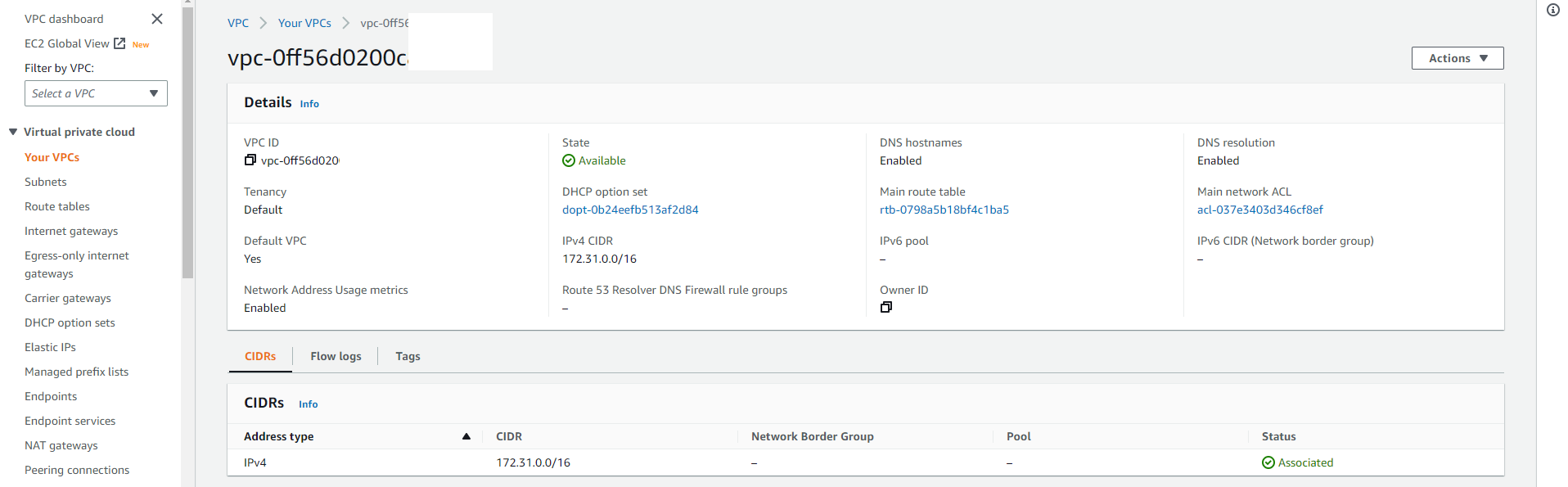Screen dimensions: 1568x487
Task: Open Managed prefix lists in sidebar
Action: (x=76, y=372)
